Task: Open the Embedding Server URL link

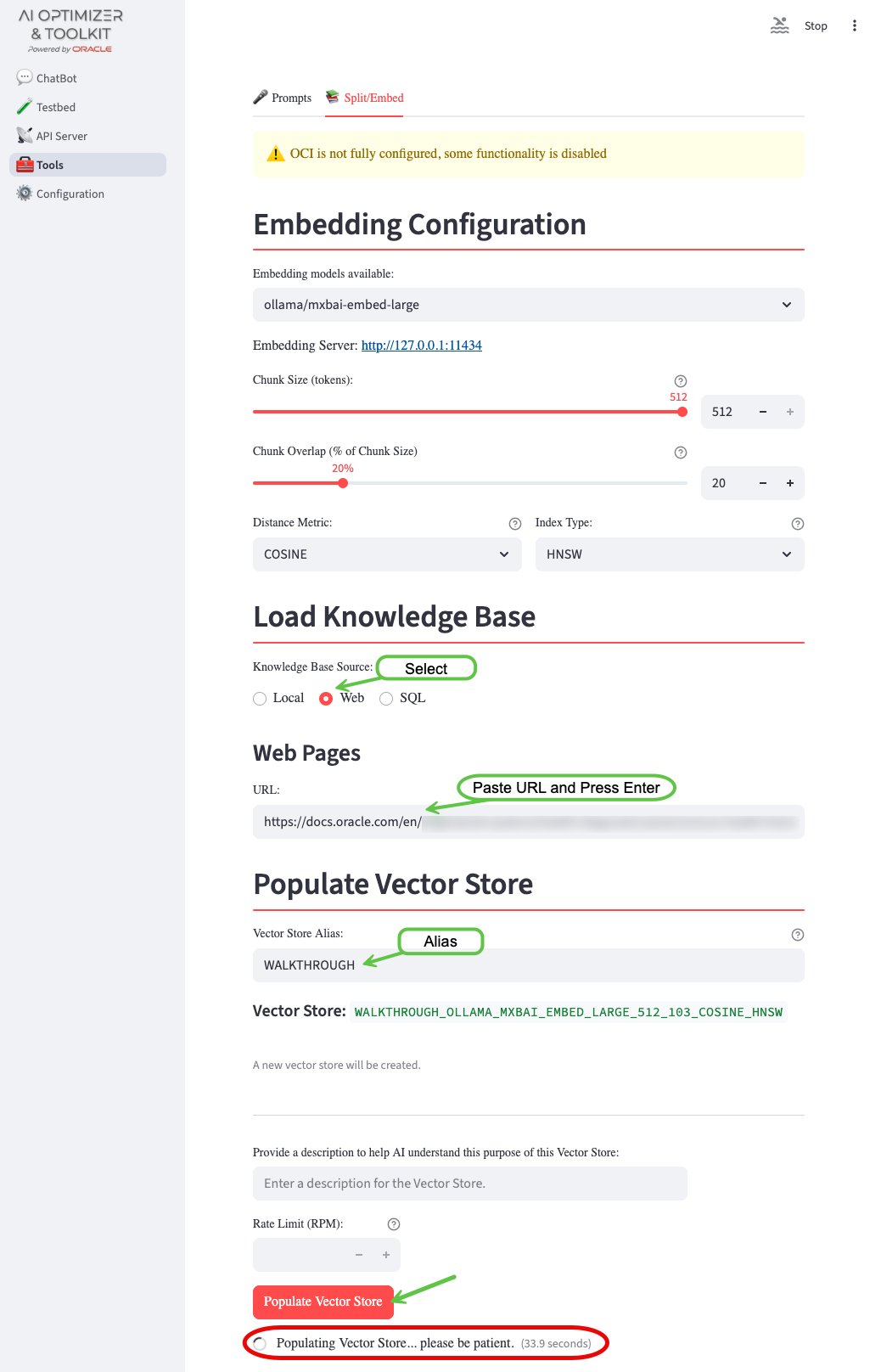Action: 421,346
